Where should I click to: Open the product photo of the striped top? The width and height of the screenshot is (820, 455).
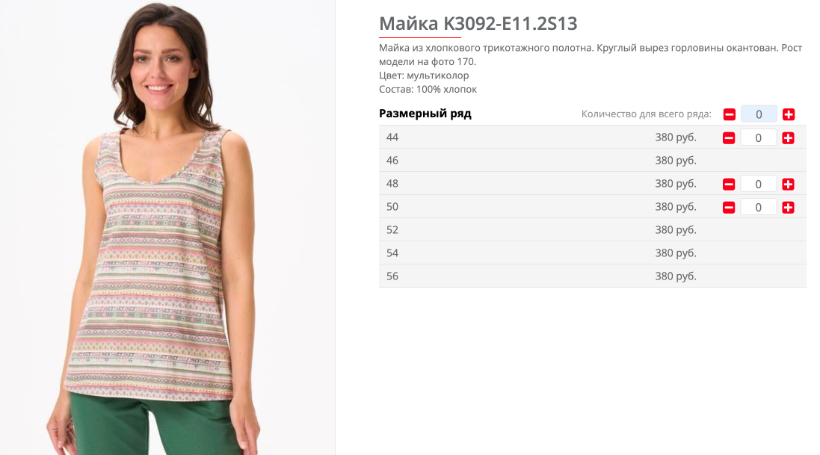point(167,228)
